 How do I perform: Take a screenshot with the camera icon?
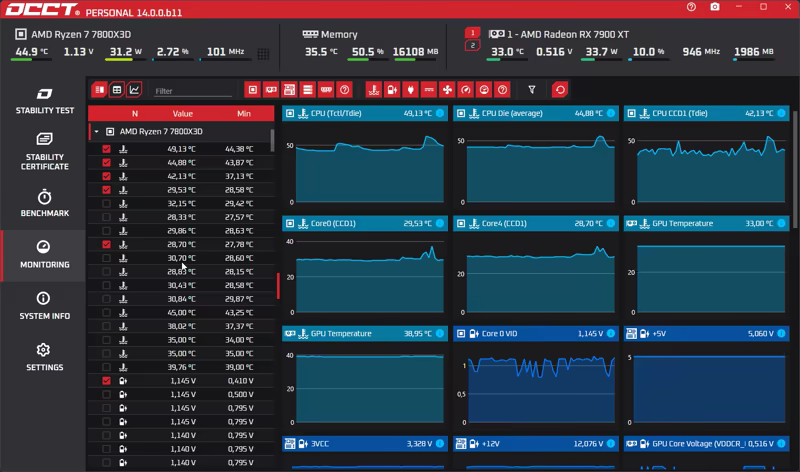click(715, 7)
